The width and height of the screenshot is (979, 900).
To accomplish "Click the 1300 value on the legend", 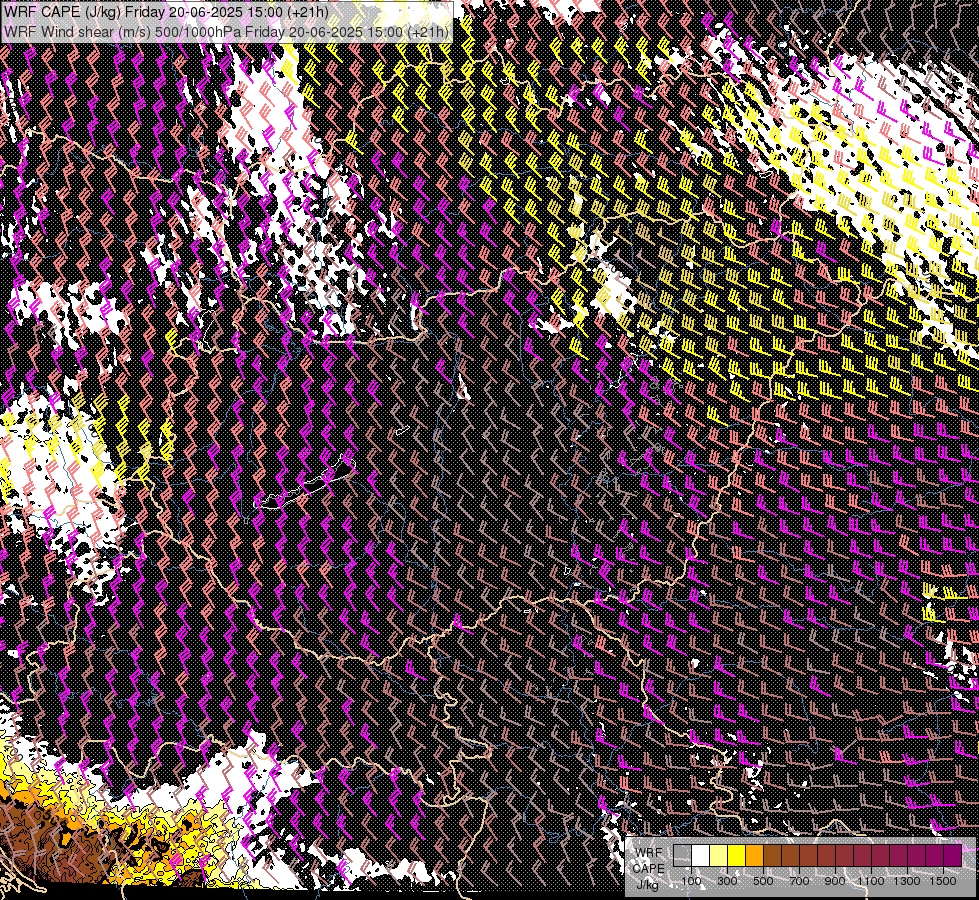I will 907,881.
